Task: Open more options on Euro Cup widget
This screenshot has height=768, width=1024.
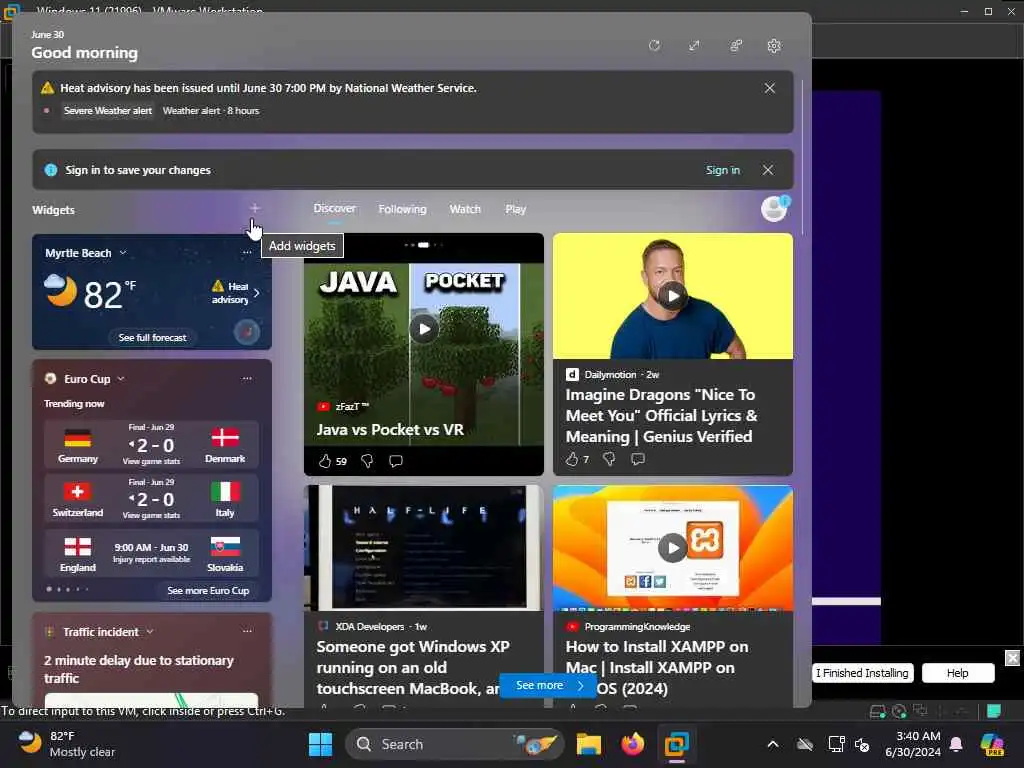Action: (x=247, y=379)
